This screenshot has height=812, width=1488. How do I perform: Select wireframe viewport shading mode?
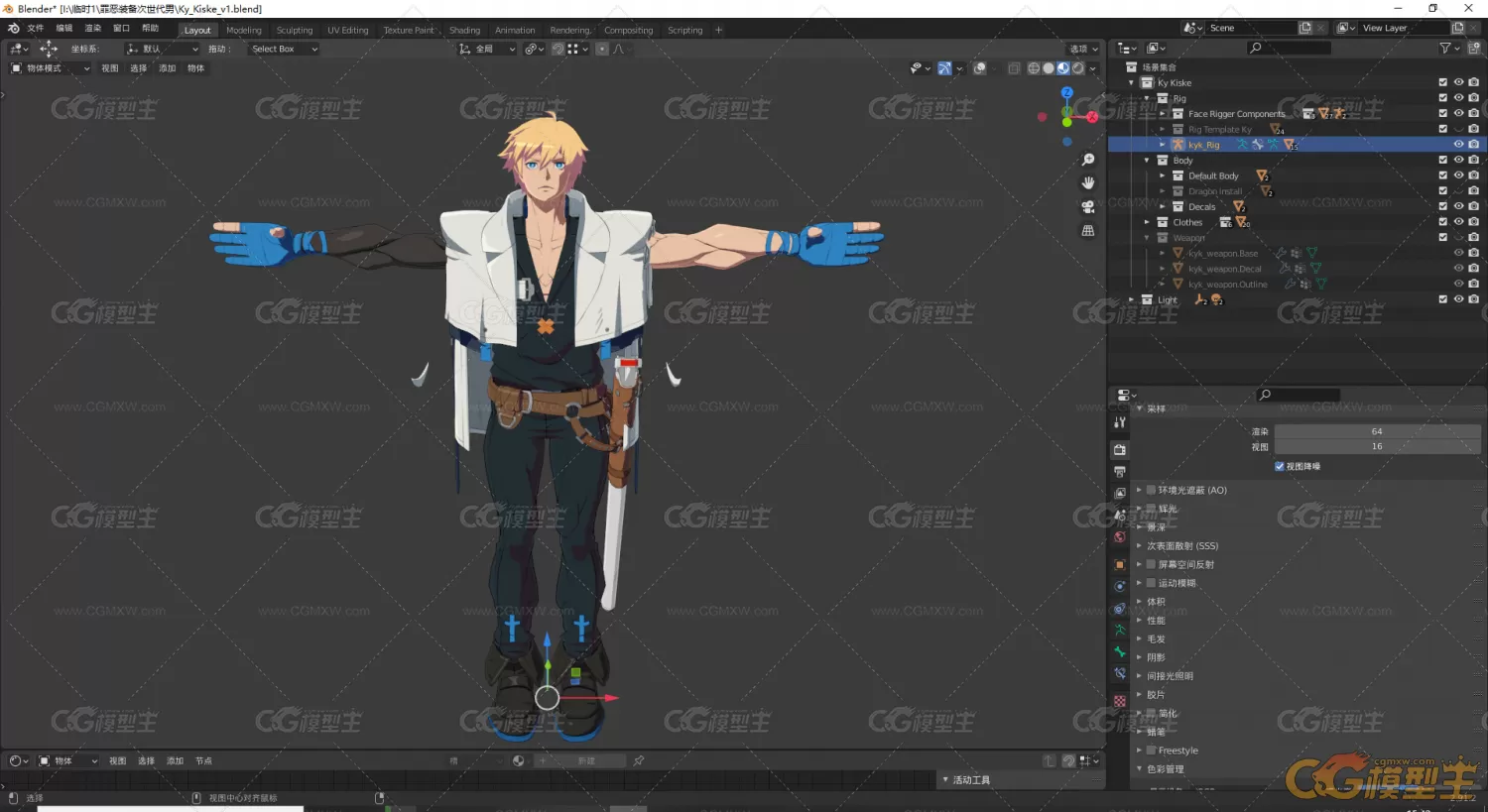tap(1034, 68)
